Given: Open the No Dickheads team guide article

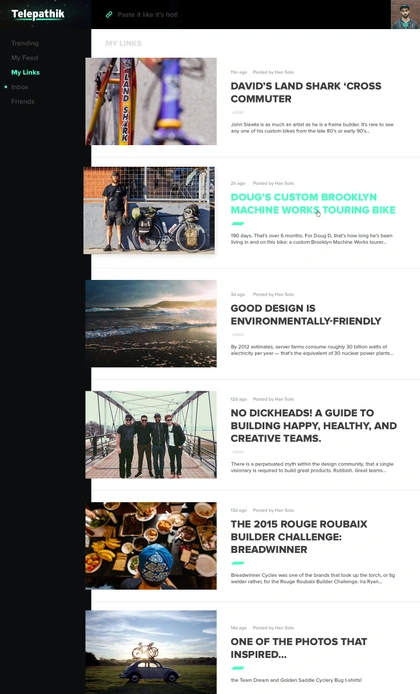Looking at the screenshot, I should tap(314, 426).
